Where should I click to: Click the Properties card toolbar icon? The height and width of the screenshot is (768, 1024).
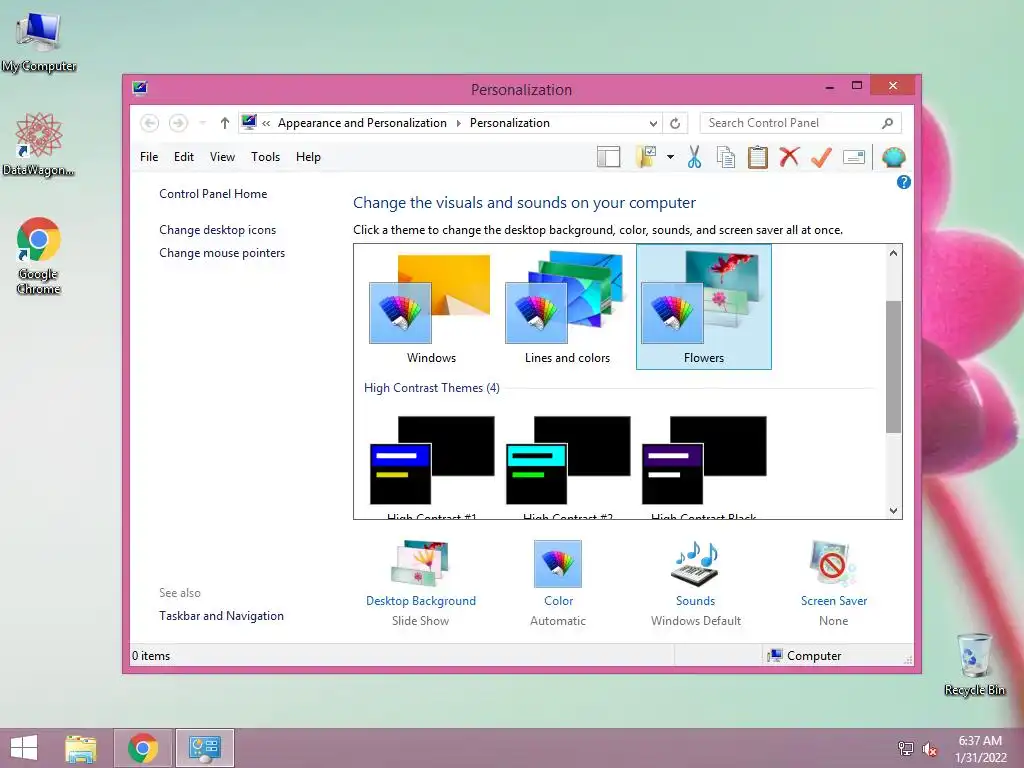click(854, 157)
